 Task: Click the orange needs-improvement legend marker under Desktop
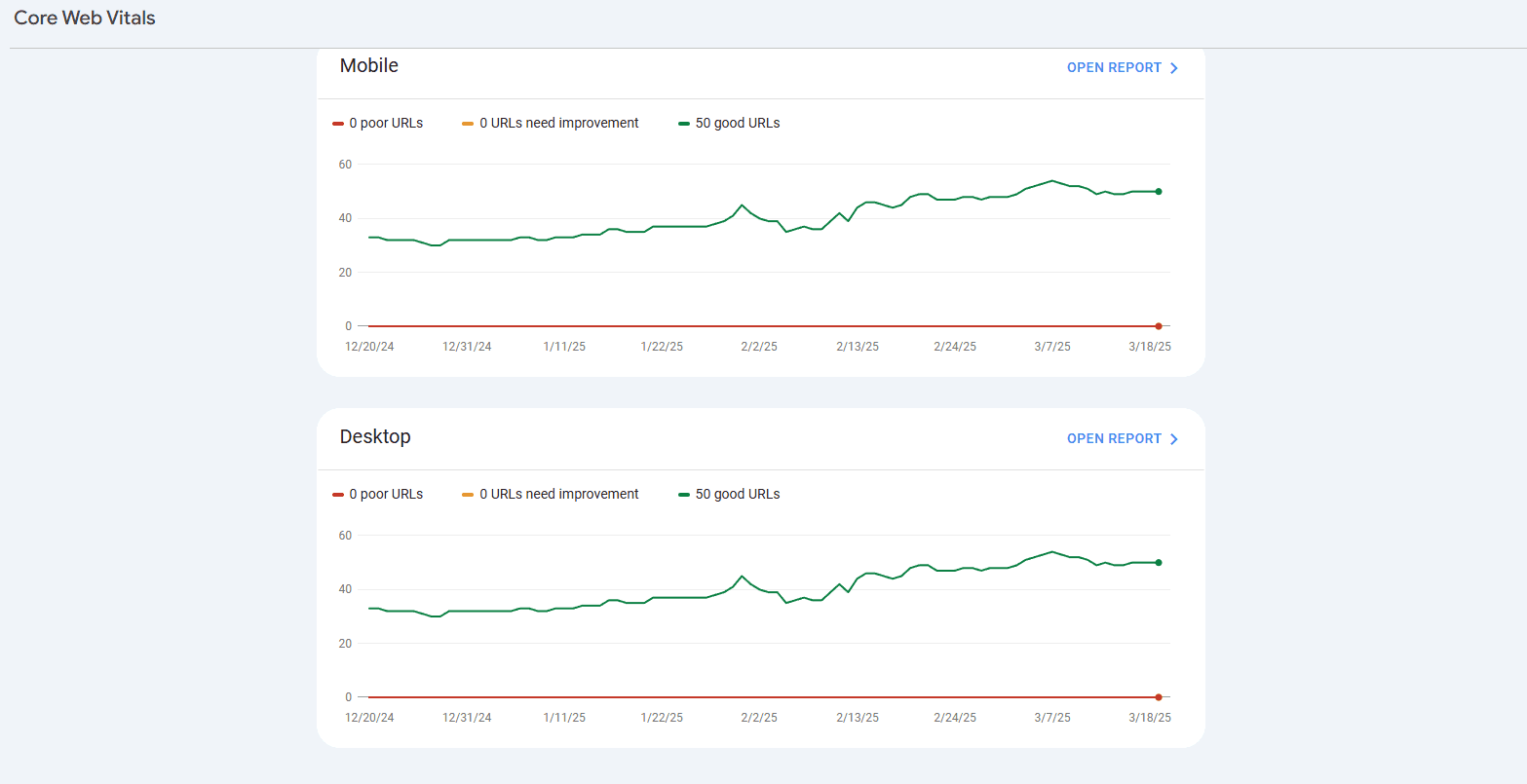(x=469, y=494)
